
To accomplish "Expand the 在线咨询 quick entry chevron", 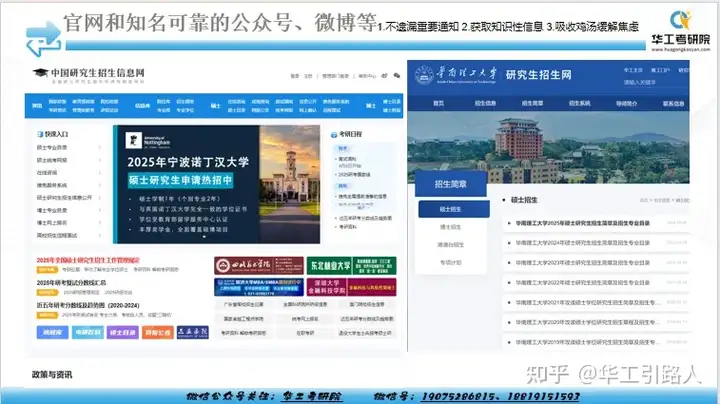I will [100, 173].
